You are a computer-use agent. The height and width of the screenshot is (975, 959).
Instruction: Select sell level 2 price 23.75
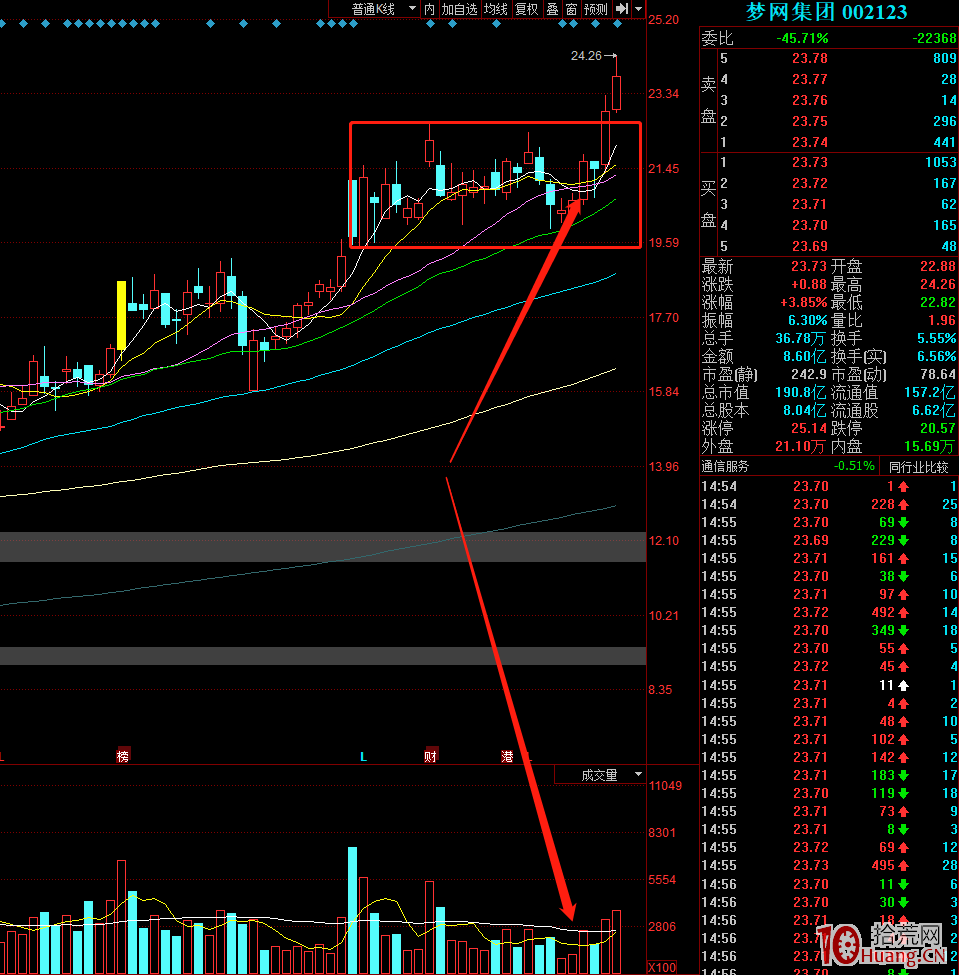click(810, 121)
